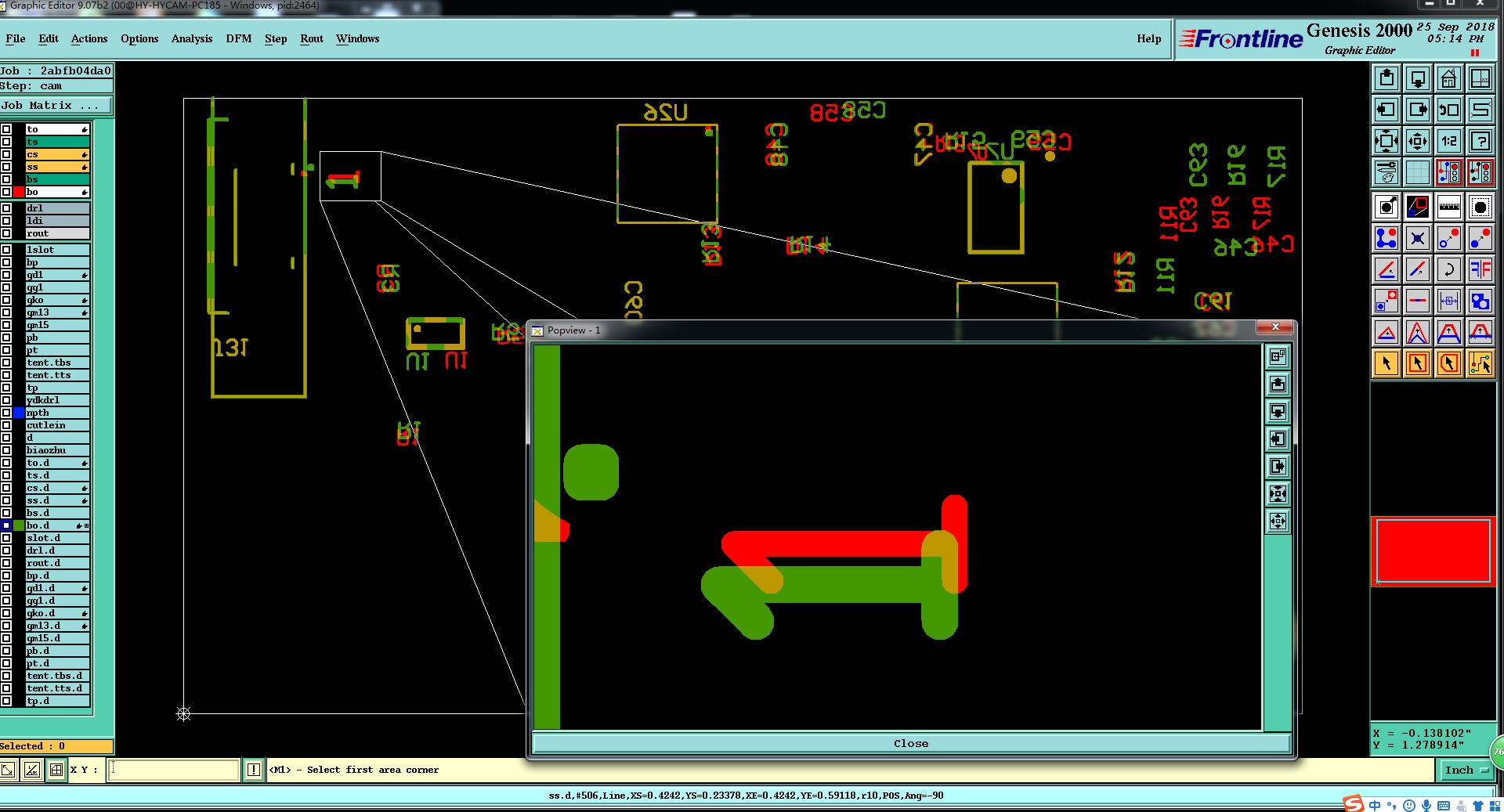
Task: Toggle the 'bo' layer checkbox
Action: tap(6, 192)
